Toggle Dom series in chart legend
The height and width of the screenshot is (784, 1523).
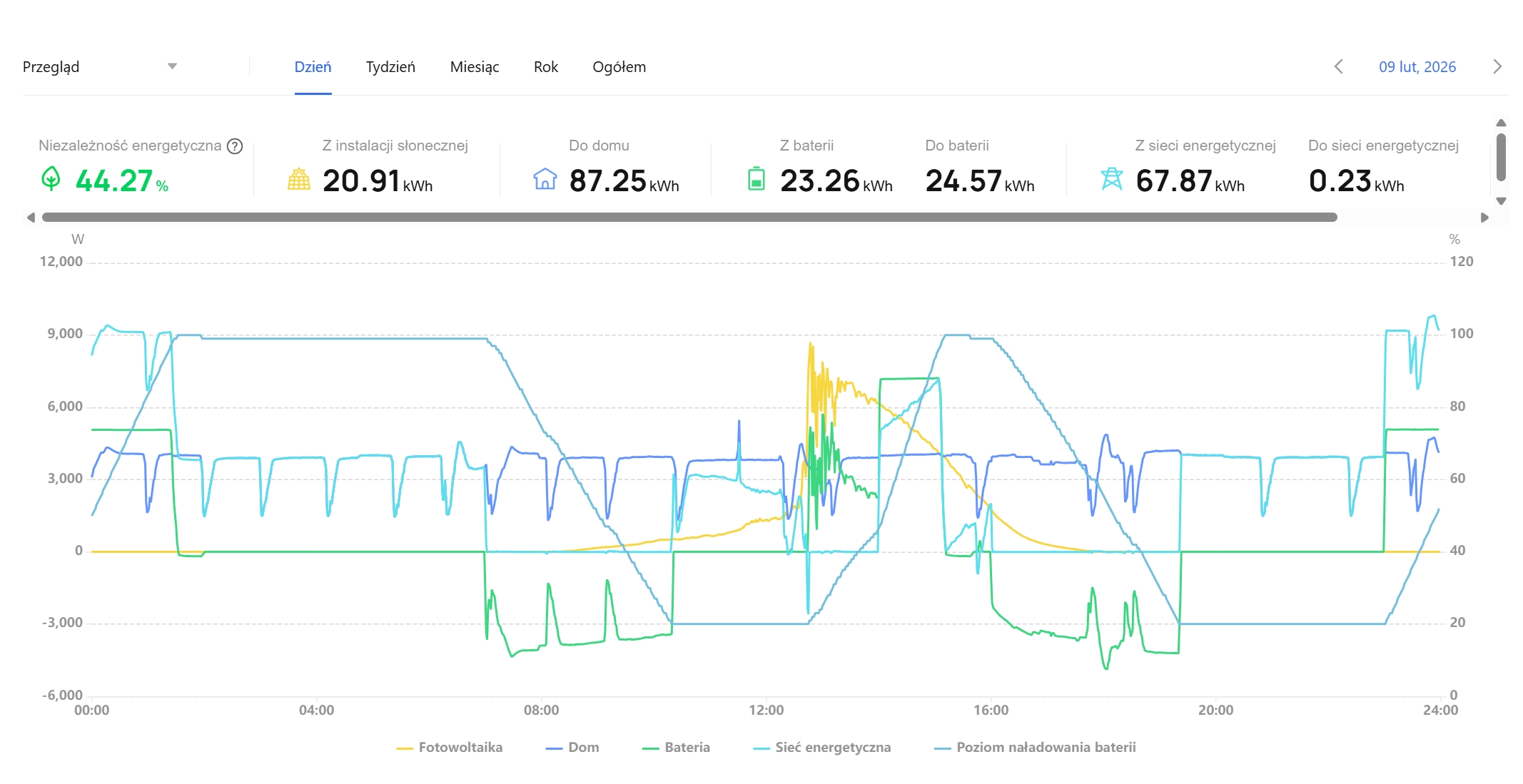(x=572, y=748)
